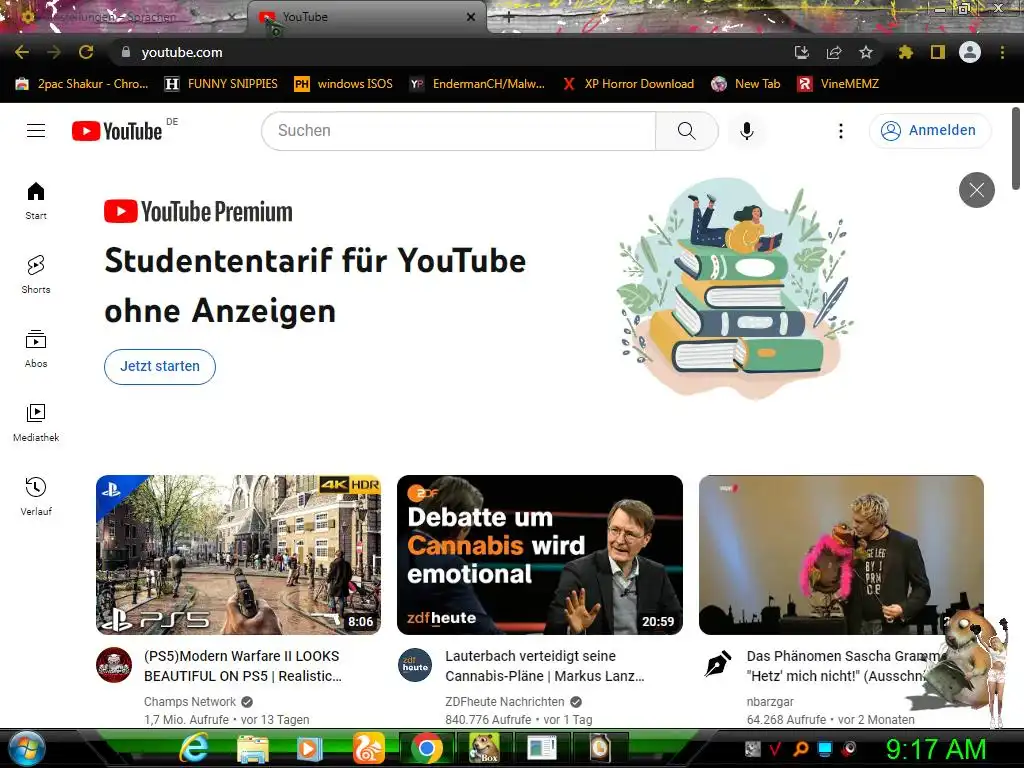Screen dimensions: 1024x768
Task: Start voice search with the microphone icon
Action: click(x=746, y=131)
